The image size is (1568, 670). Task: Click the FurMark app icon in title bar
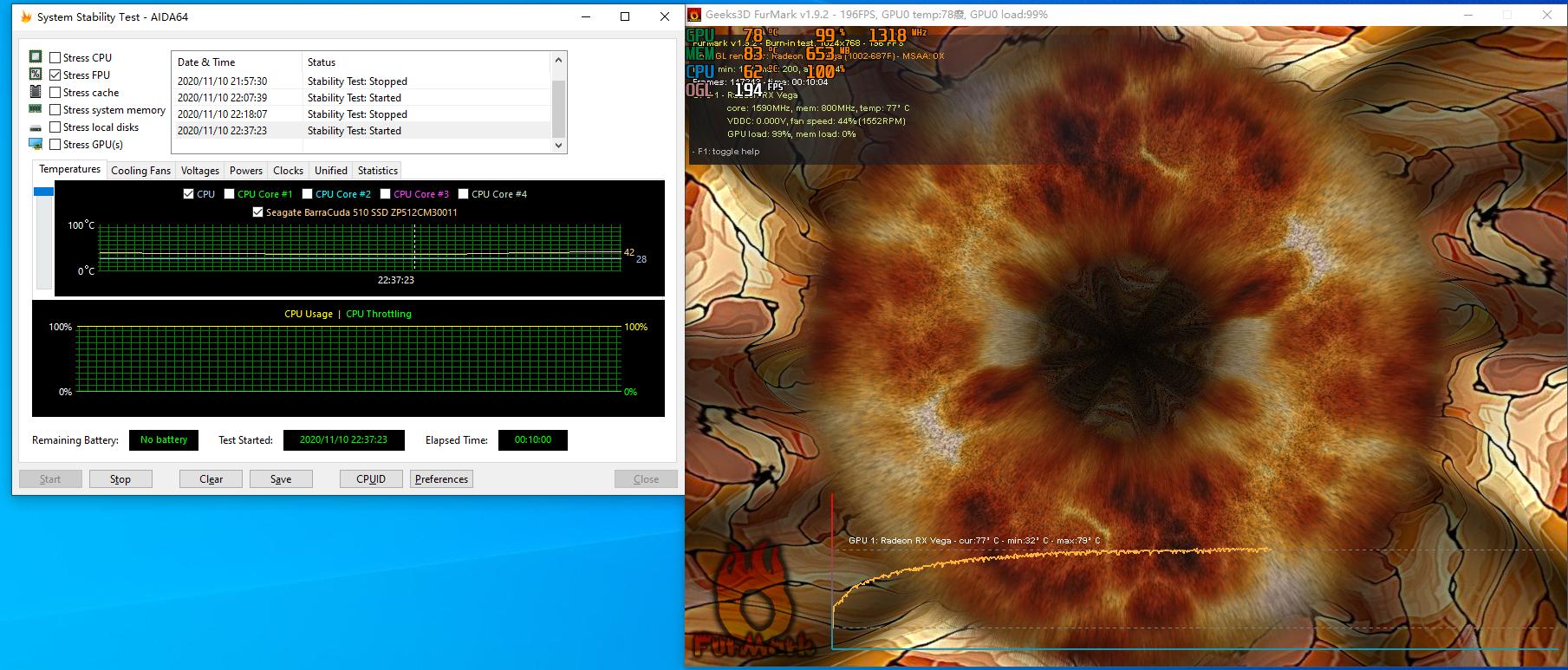695,15
